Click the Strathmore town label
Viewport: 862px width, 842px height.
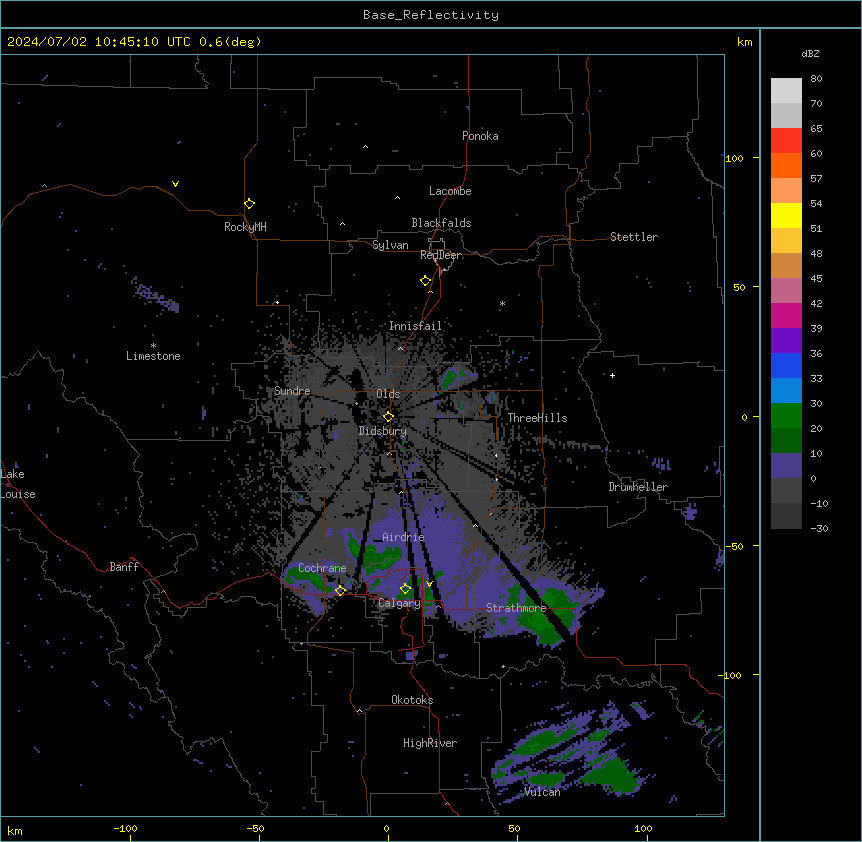click(516, 608)
